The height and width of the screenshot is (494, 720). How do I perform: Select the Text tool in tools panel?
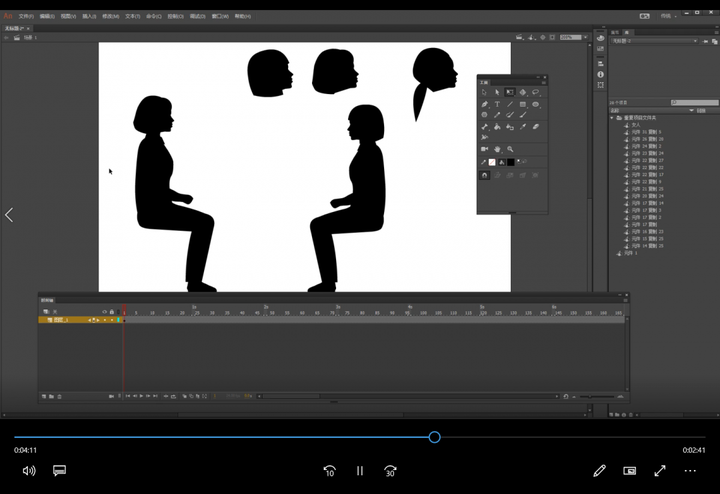[497, 104]
